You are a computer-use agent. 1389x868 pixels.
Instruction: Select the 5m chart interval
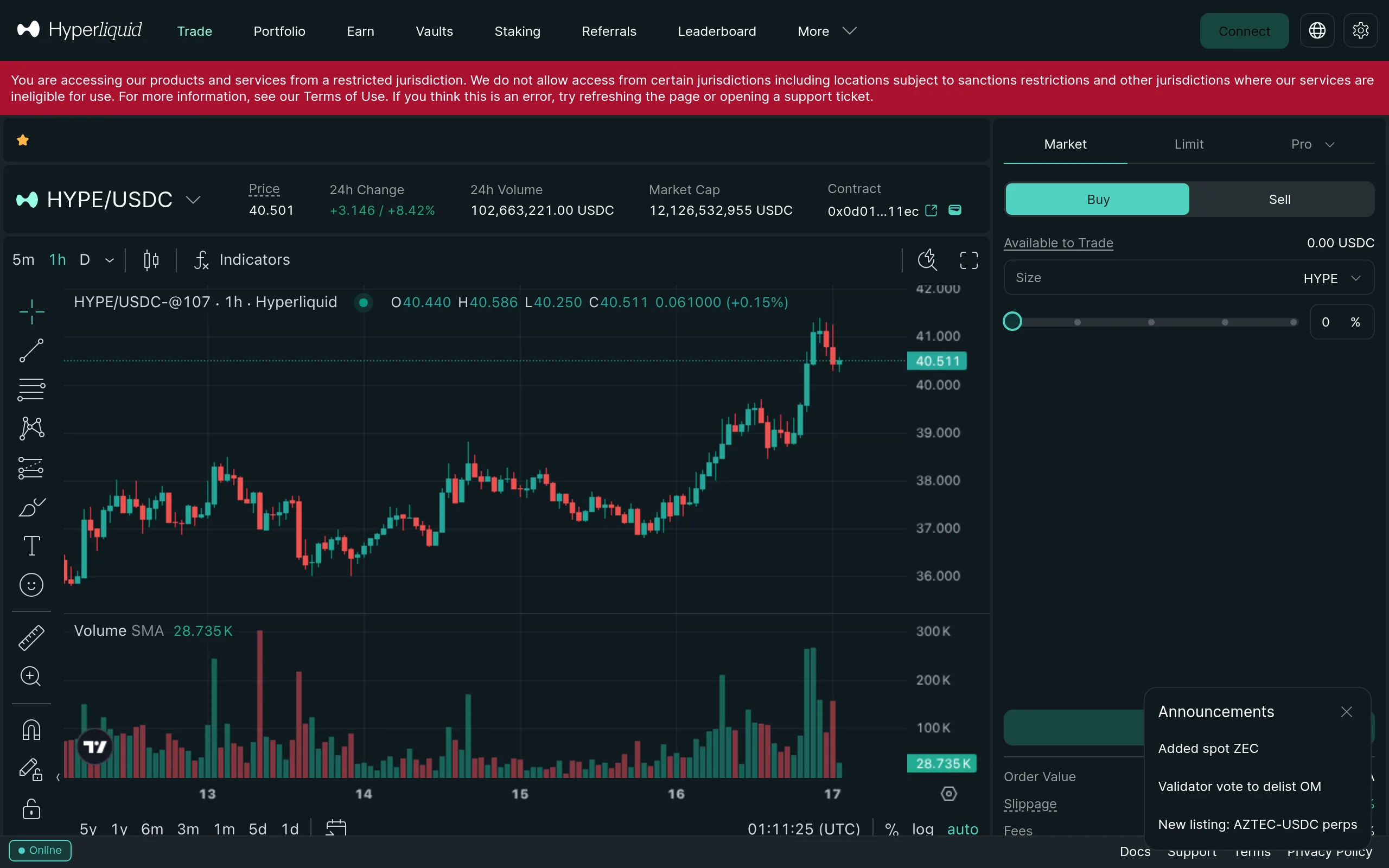pyautogui.click(x=23, y=260)
